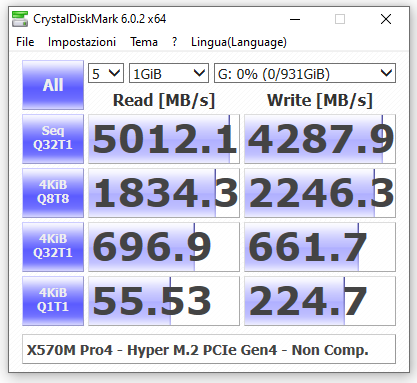Minimize the CrystalDiskMark window

pos(295,19)
